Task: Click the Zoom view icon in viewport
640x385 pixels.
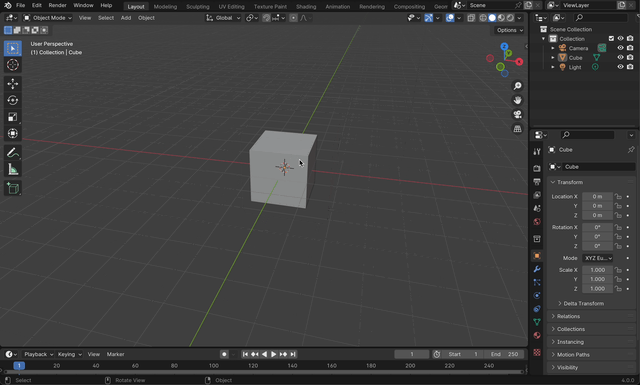Action: 518,86
